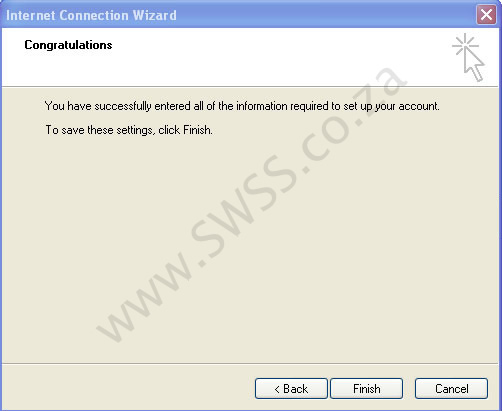Click the wizard cursor sparkle icon
The height and width of the screenshot is (411, 502).
tap(468, 57)
